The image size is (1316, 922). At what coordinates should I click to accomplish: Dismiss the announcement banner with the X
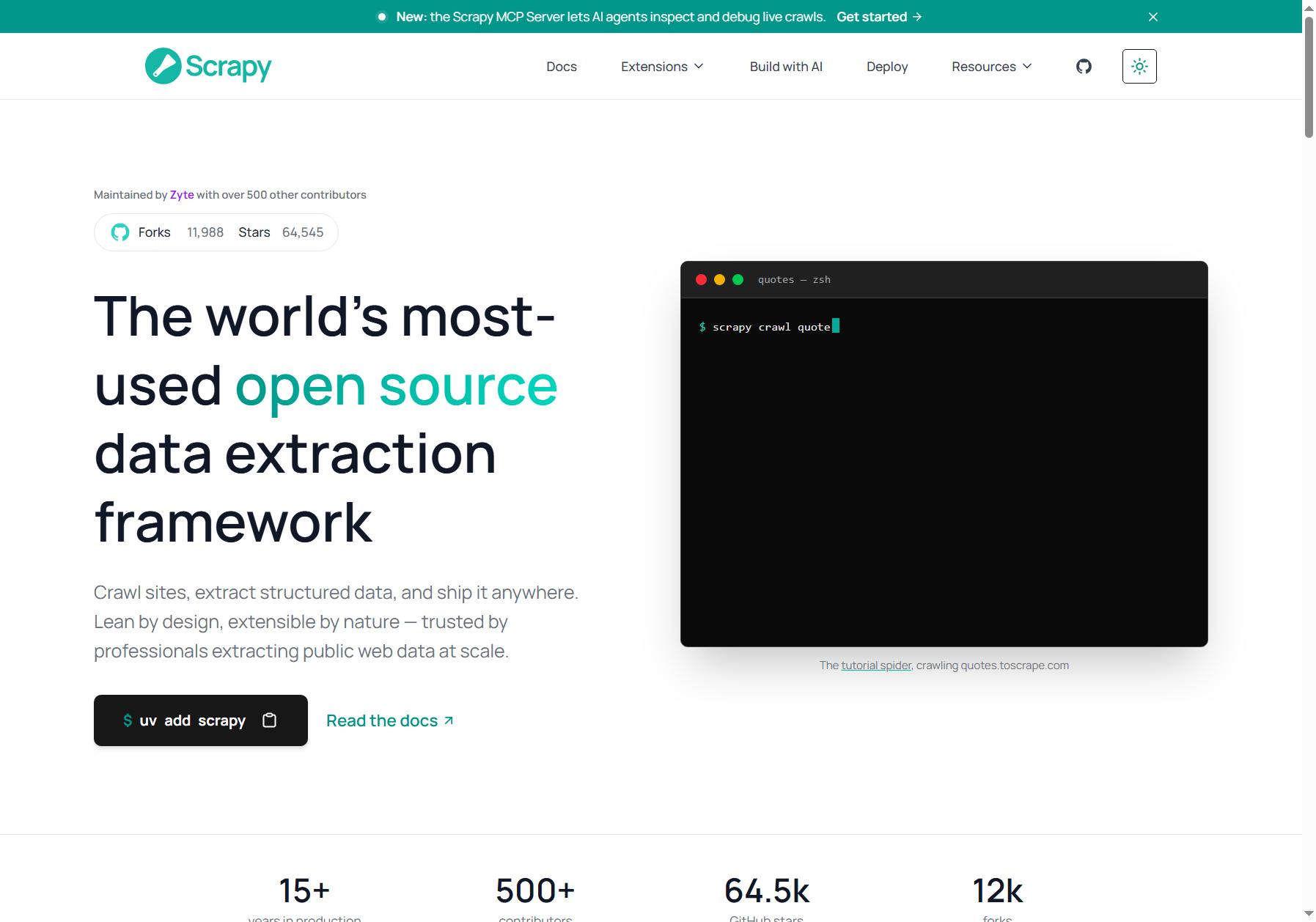[x=1153, y=17]
